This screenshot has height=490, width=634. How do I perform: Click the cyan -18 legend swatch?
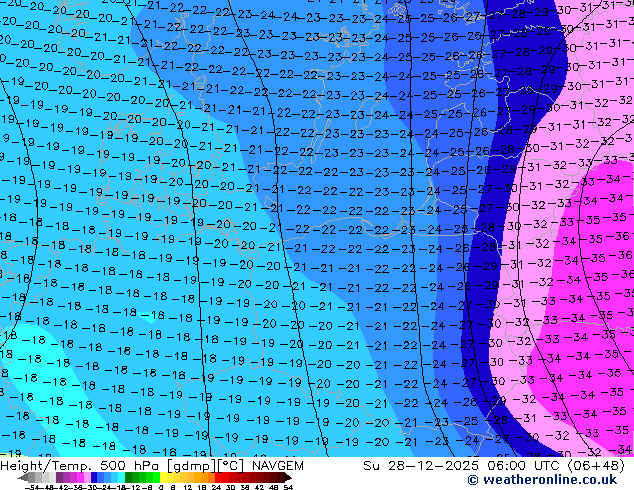pos(121,478)
